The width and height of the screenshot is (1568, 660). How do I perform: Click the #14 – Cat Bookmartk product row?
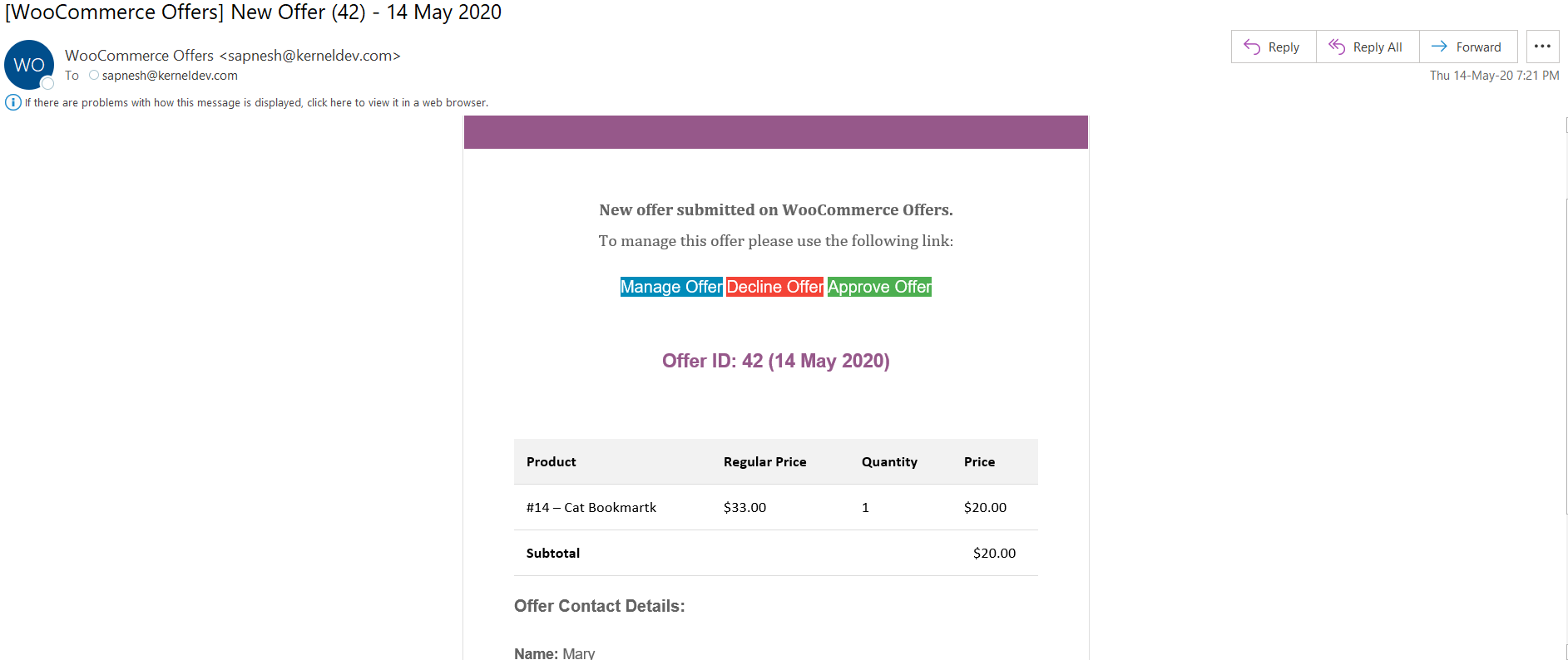point(775,507)
